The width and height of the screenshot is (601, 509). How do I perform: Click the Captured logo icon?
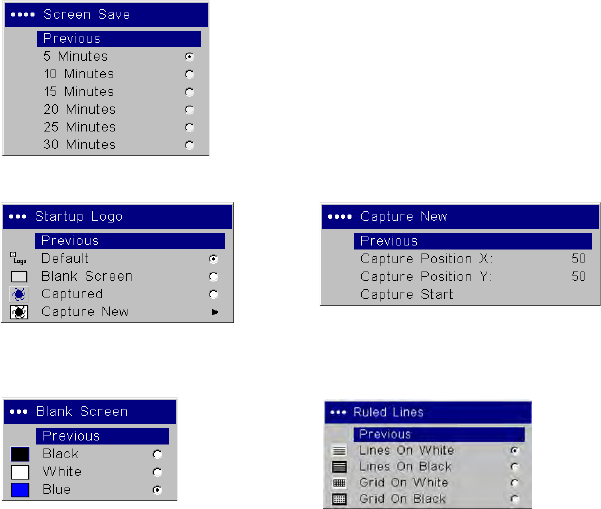coord(18,295)
